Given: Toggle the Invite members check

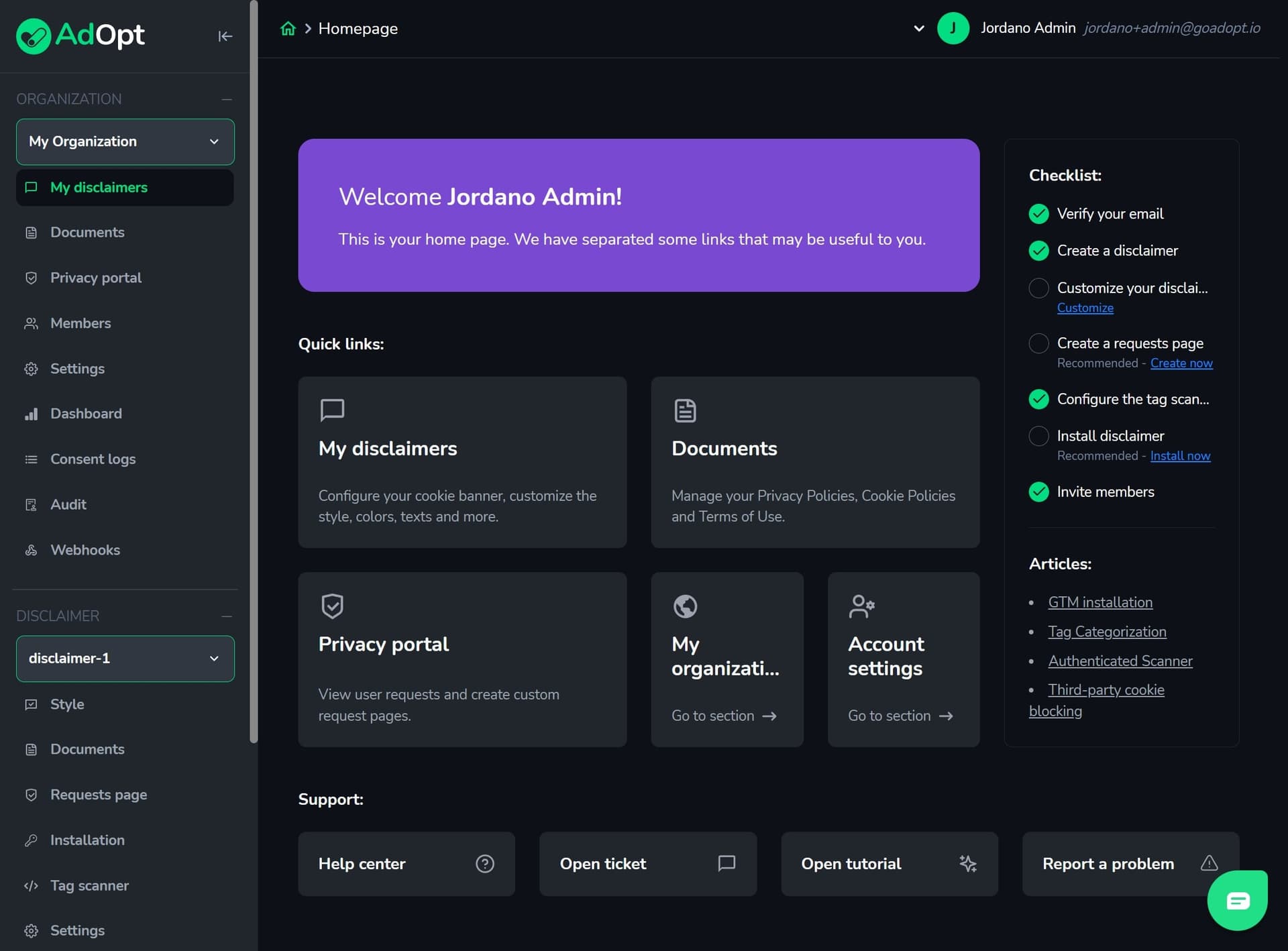Looking at the screenshot, I should [1038, 492].
